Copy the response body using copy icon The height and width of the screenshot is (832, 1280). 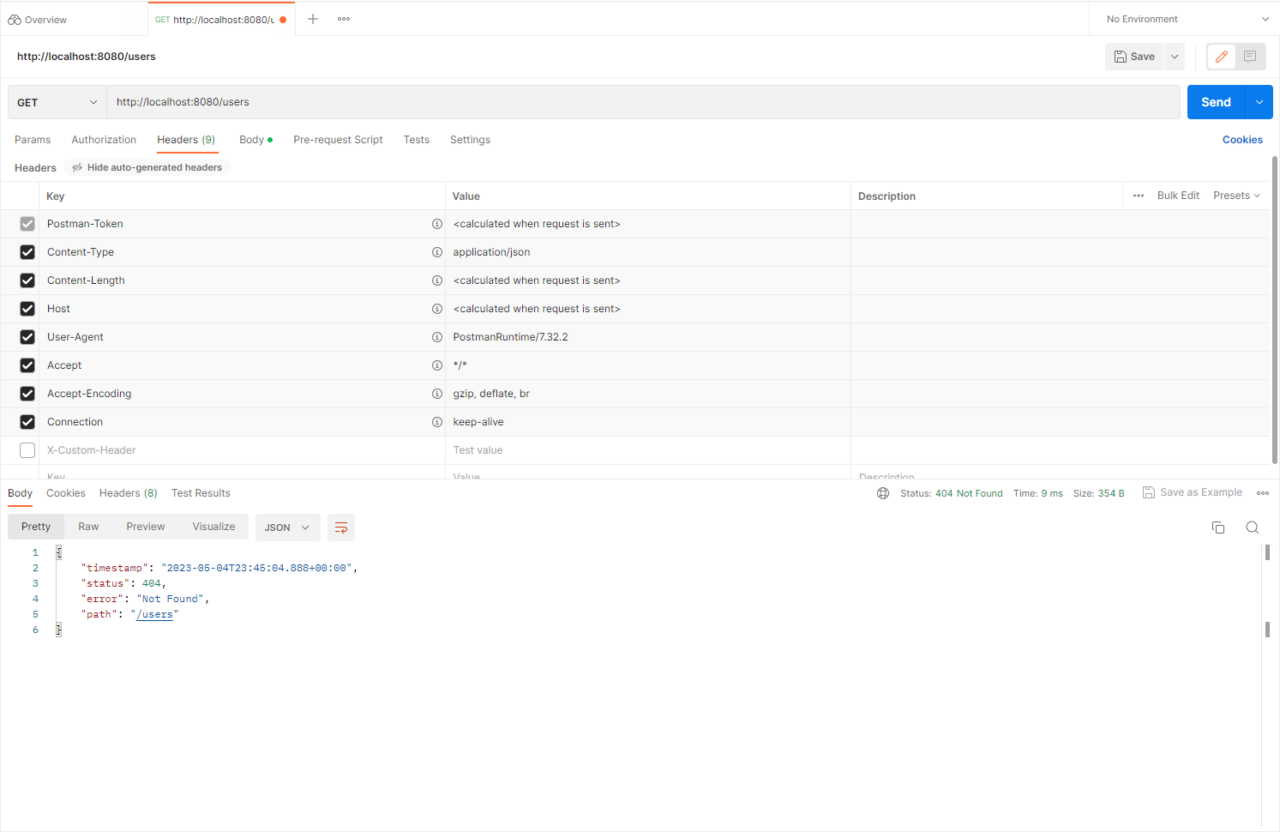1218,527
